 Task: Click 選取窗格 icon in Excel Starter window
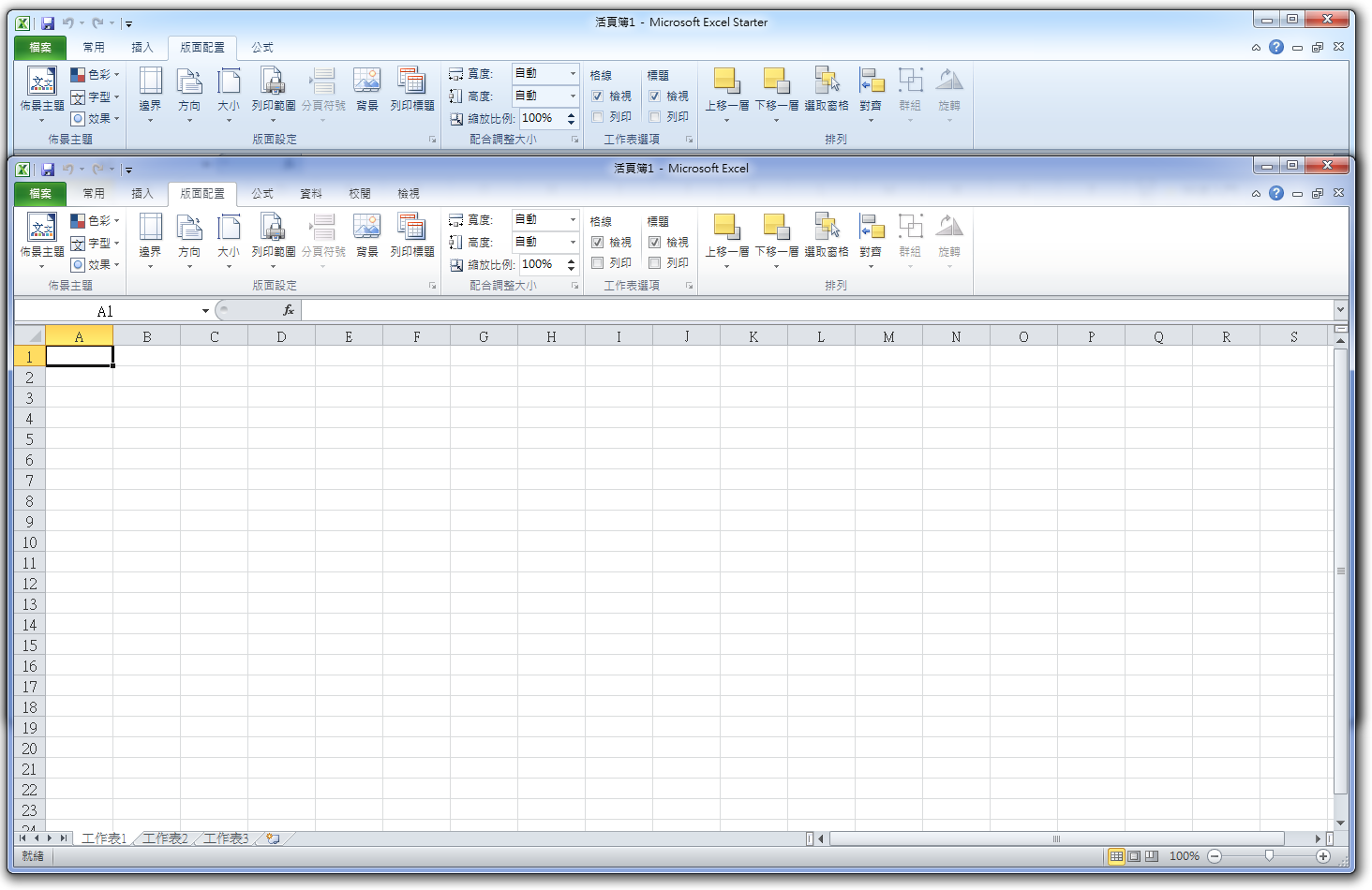tap(827, 81)
